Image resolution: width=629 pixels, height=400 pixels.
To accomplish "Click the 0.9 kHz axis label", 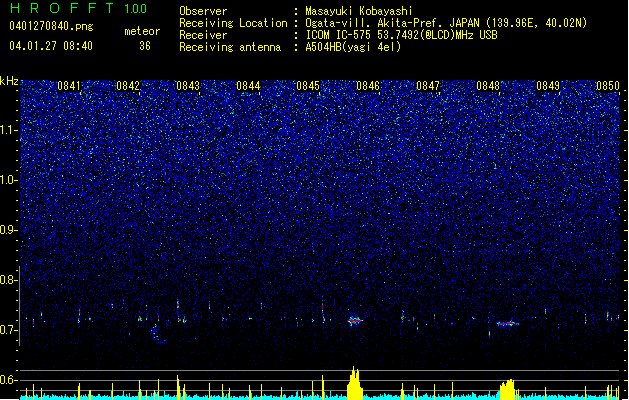I will [8, 230].
